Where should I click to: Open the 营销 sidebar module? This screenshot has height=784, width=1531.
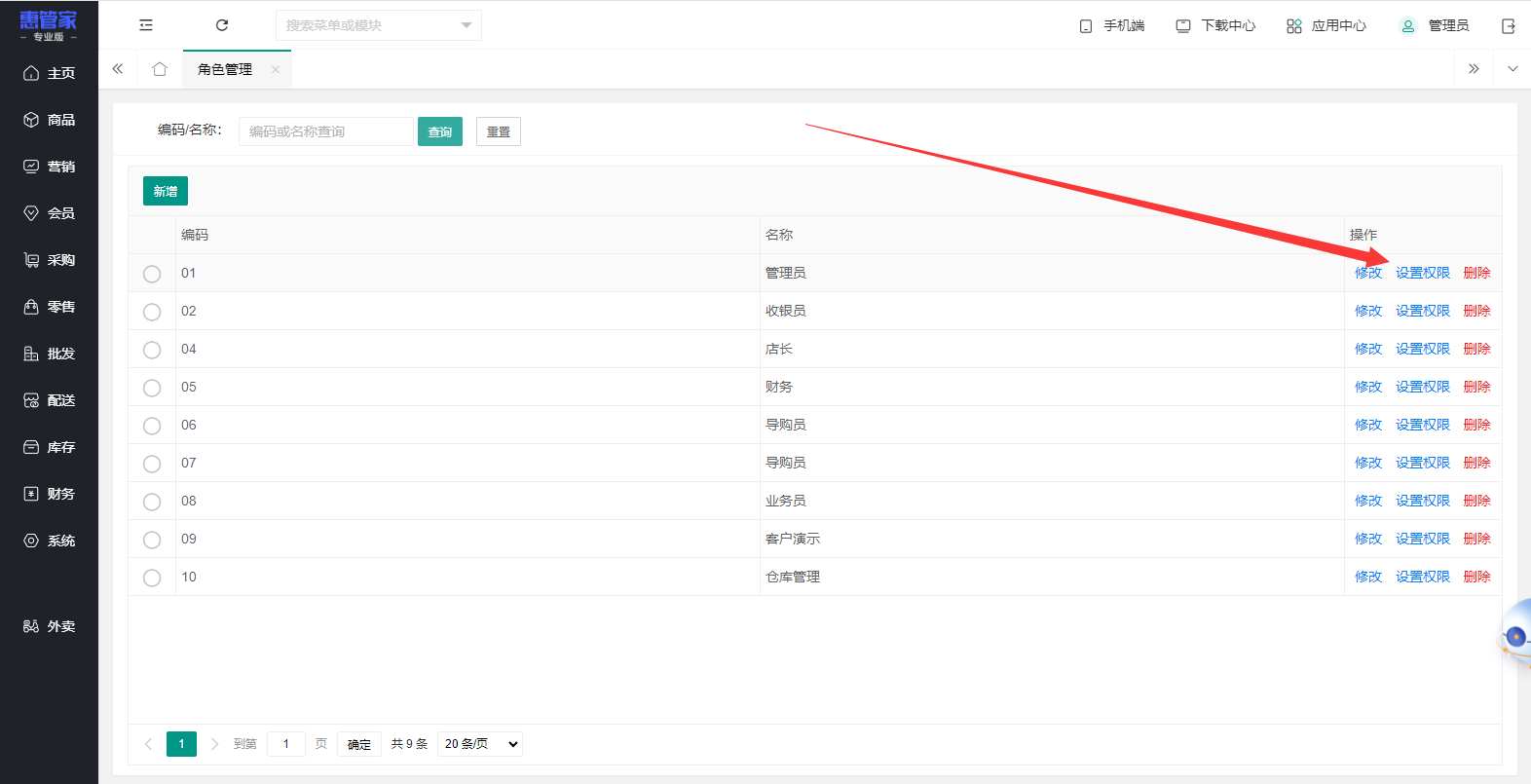coord(49,167)
